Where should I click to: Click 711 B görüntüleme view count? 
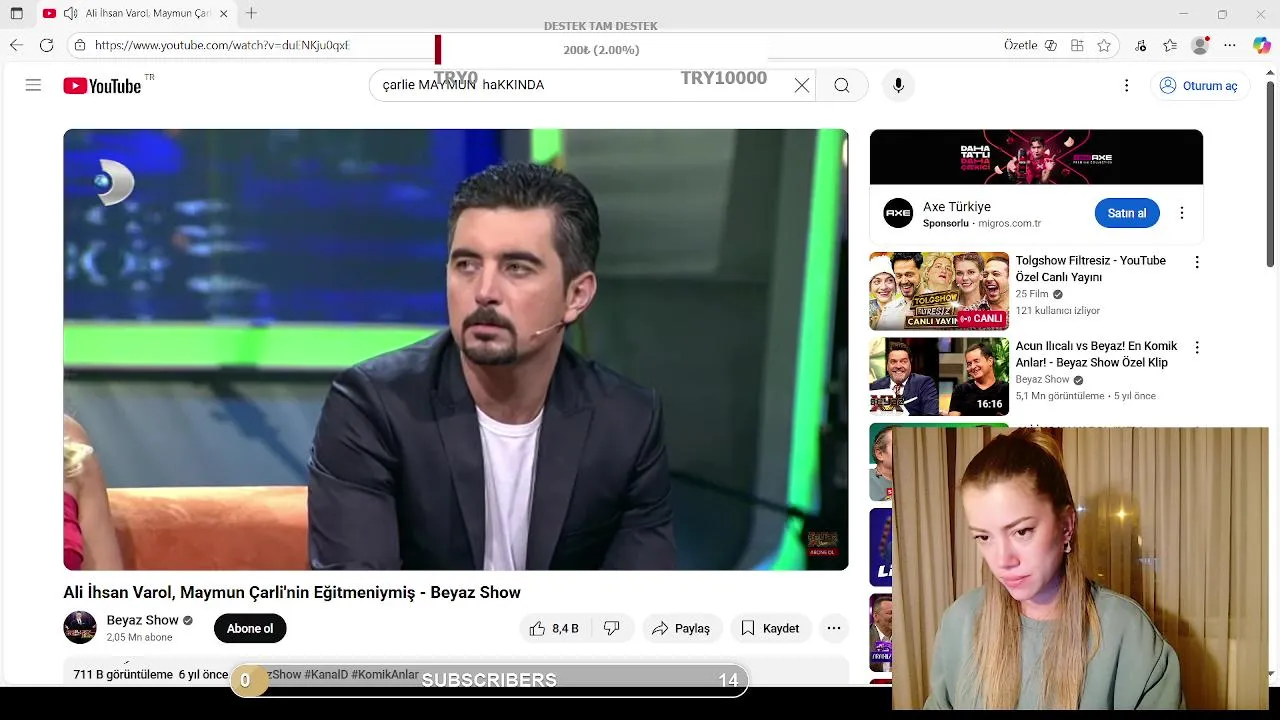pyautogui.click(x=123, y=675)
